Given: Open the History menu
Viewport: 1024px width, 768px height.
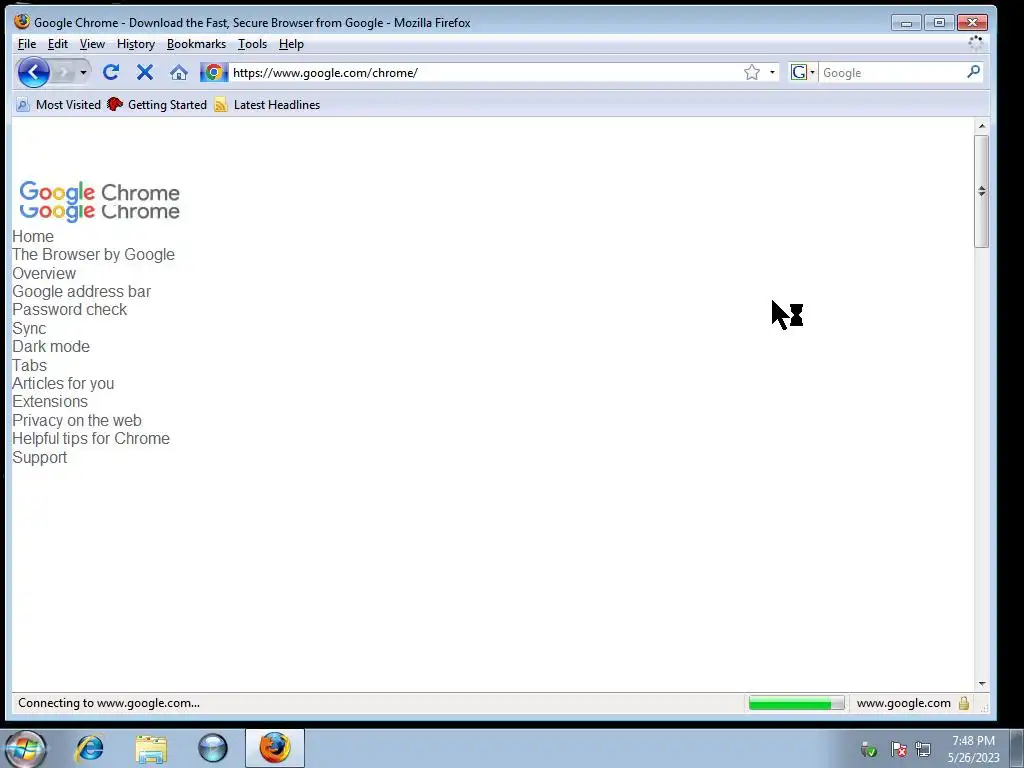Looking at the screenshot, I should [136, 44].
